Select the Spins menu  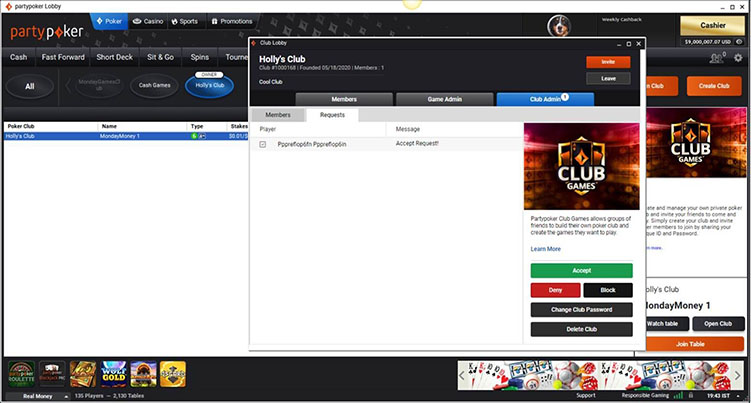pyautogui.click(x=200, y=57)
